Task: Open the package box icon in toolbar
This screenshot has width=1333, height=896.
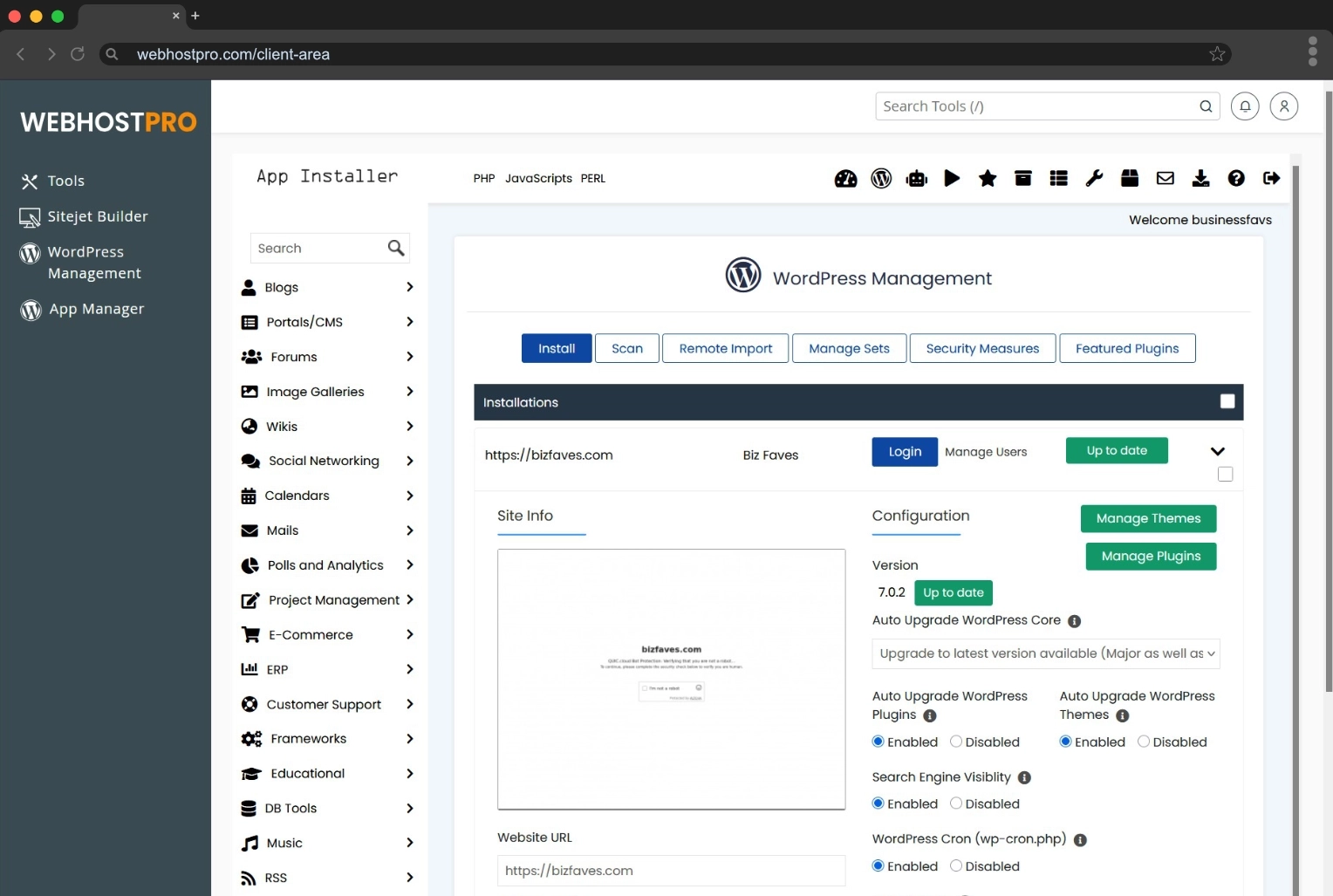Action: (1130, 179)
